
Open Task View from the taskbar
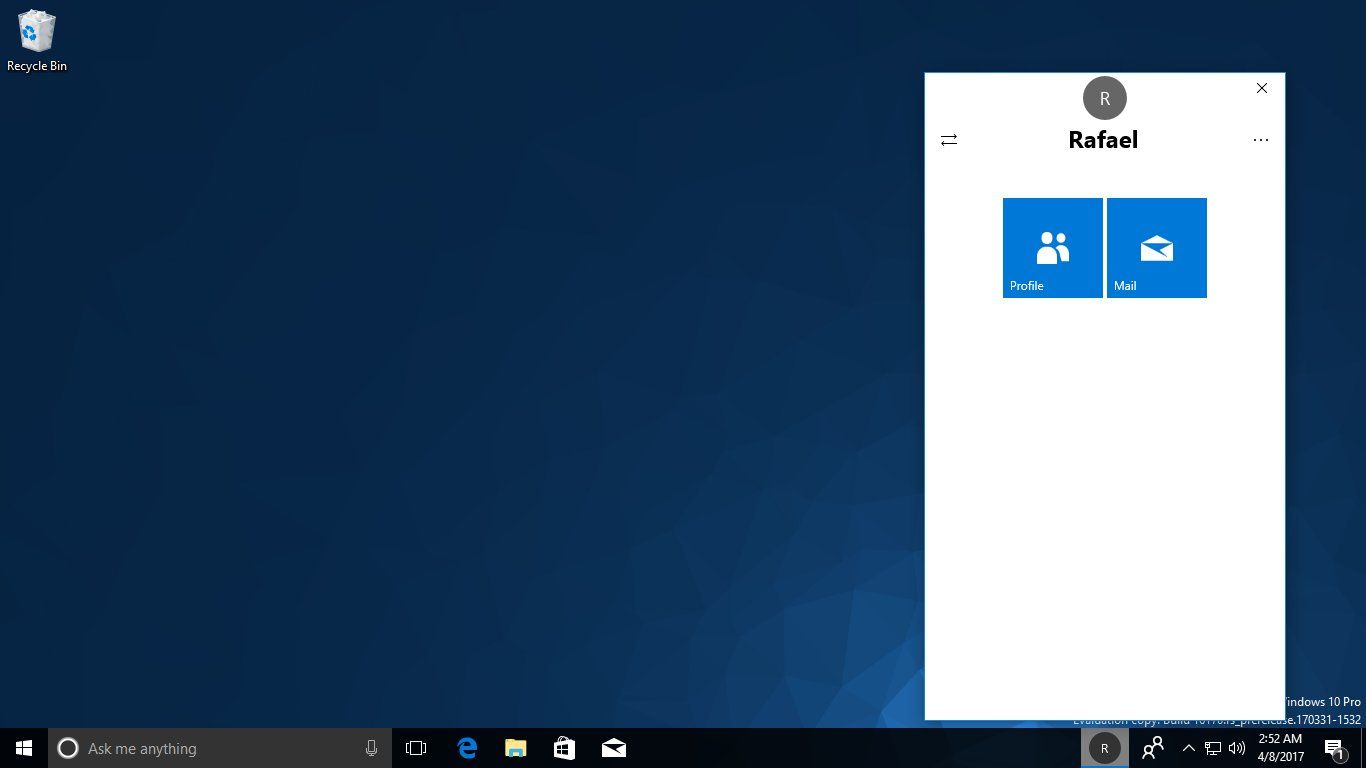(x=416, y=748)
